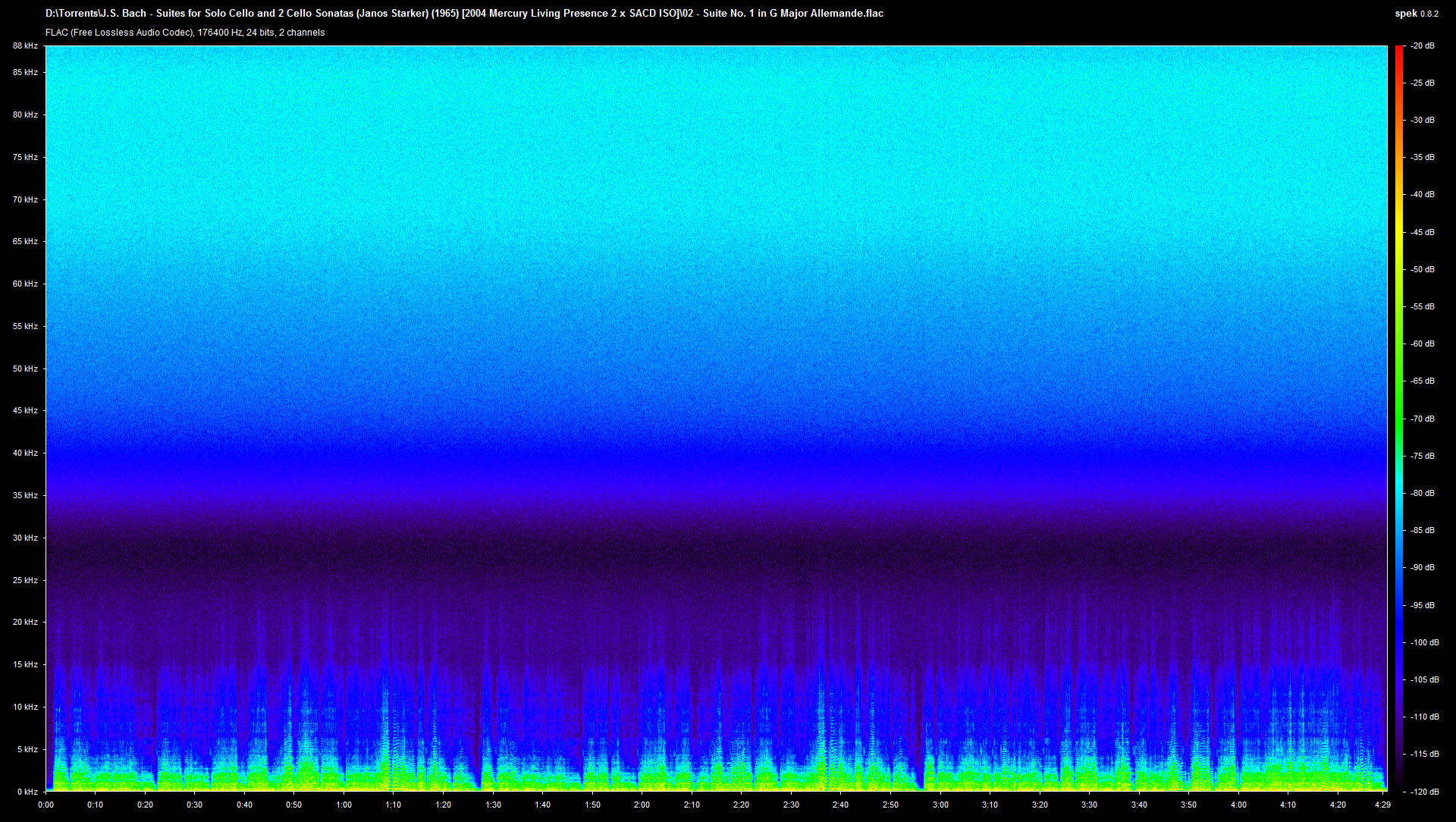This screenshot has width=1456, height=822.
Task: Click the -95 dB scale label
Action: click(x=1423, y=605)
